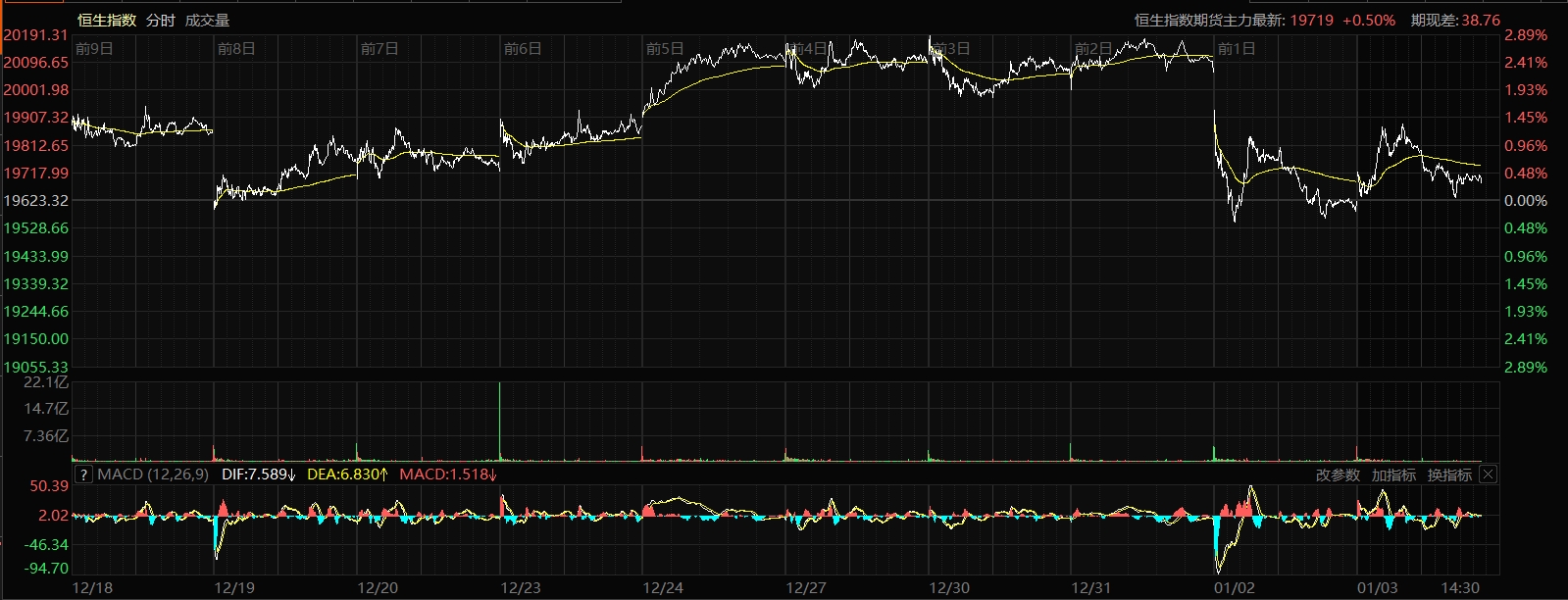Viewport: 1568px width, 600px height.
Task: Click the 12/23 date on time axis
Action: pos(521,588)
